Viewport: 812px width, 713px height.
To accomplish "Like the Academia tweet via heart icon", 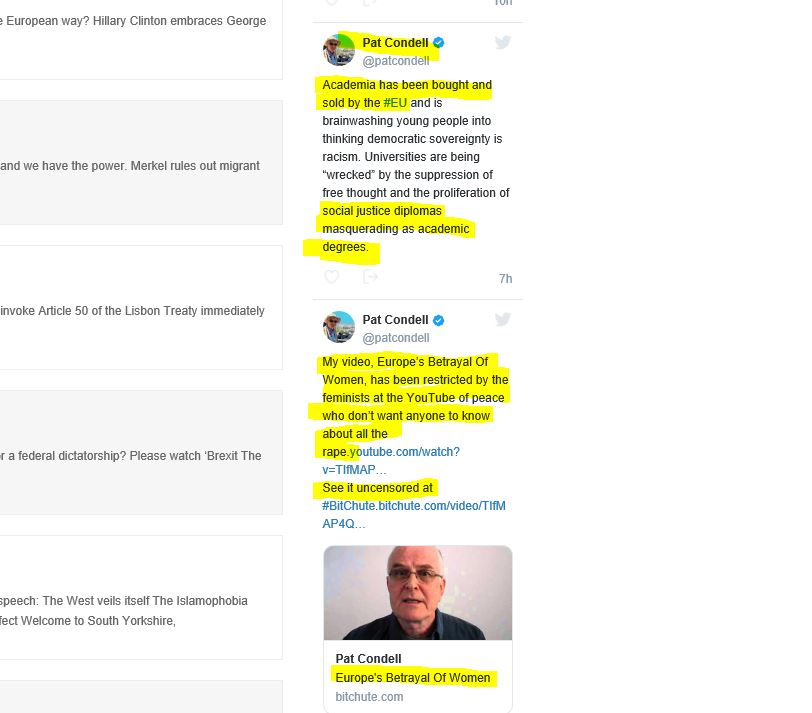I will click(331, 277).
